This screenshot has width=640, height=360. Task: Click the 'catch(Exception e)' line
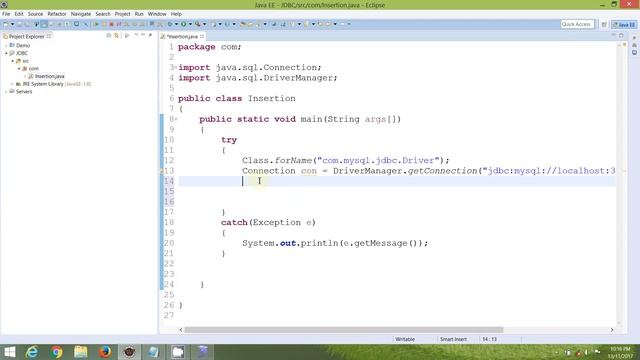tap(268, 222)
